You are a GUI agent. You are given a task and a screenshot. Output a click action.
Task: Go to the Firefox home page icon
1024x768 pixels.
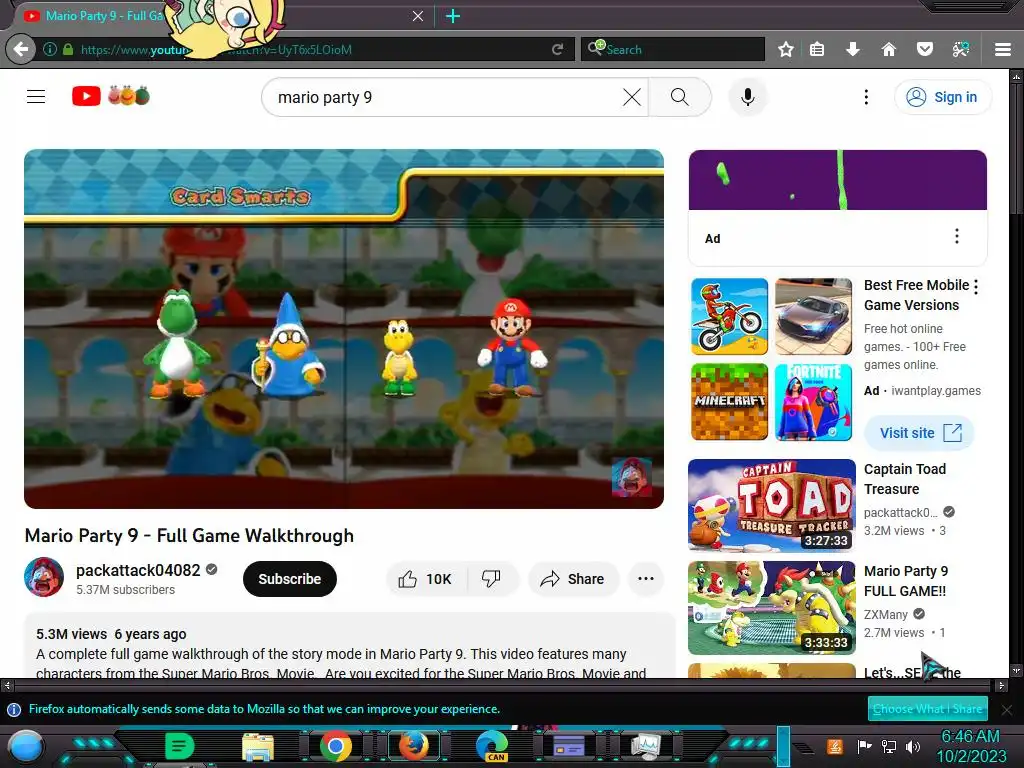click(888, 49)
